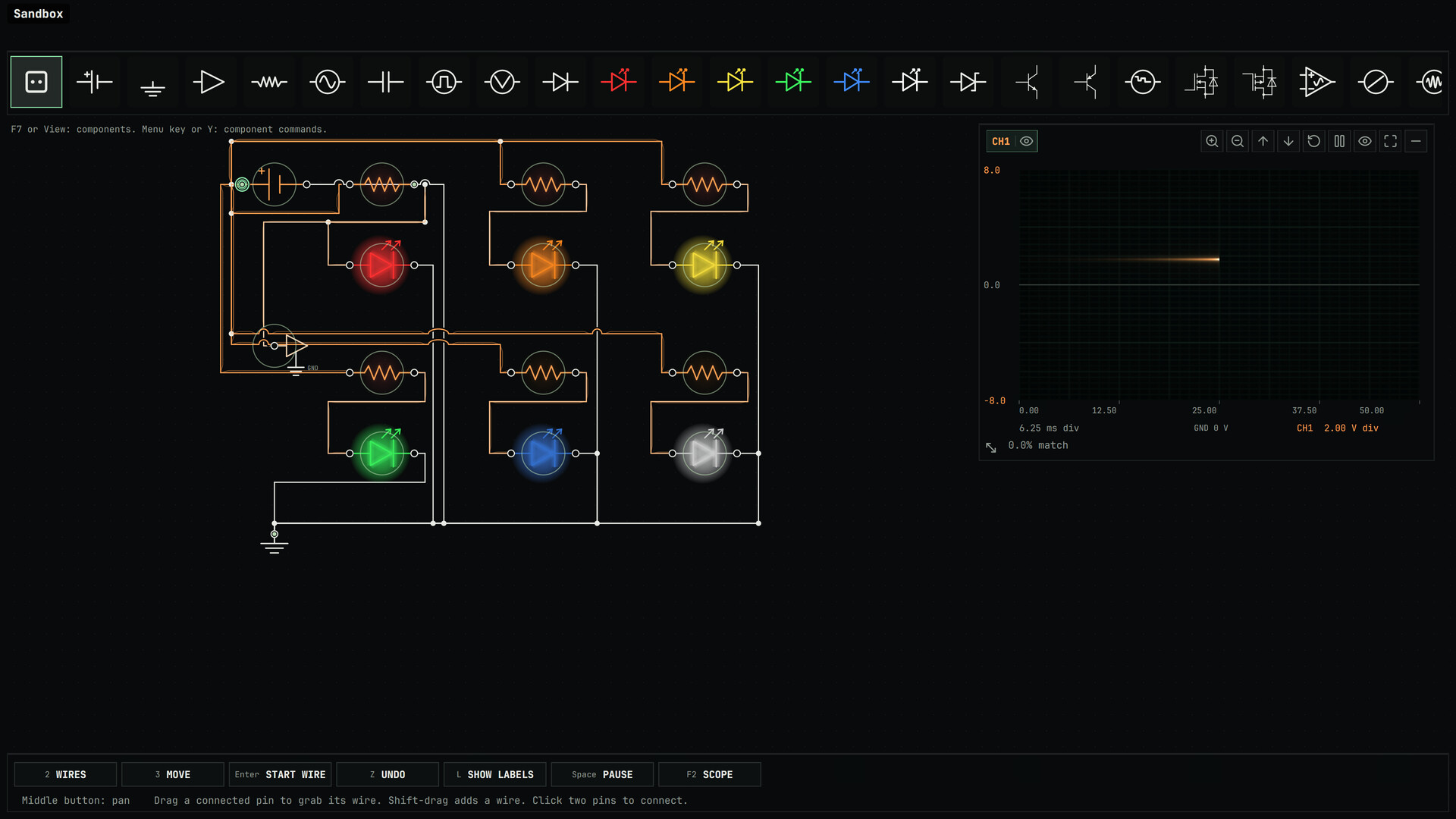Reset the oscilloscope view
The image size is (1456, 819).
tap(1314, 141)
